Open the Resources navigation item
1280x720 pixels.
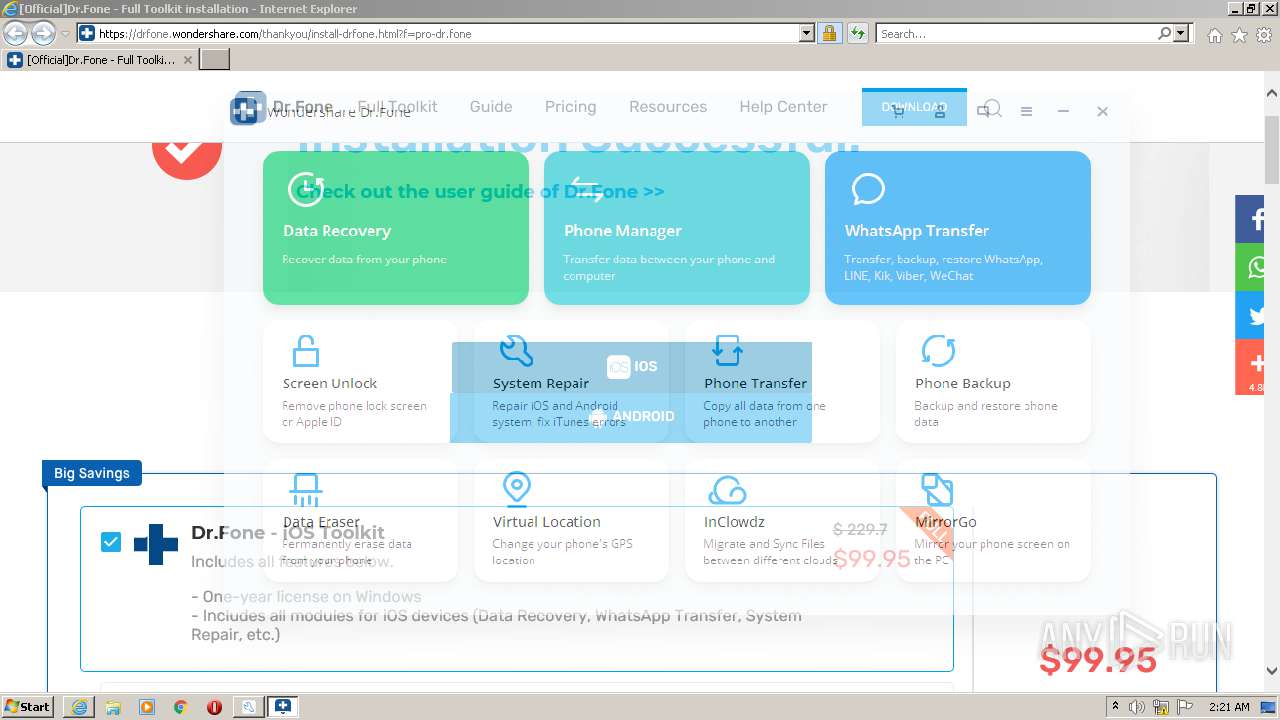[668, 106]
